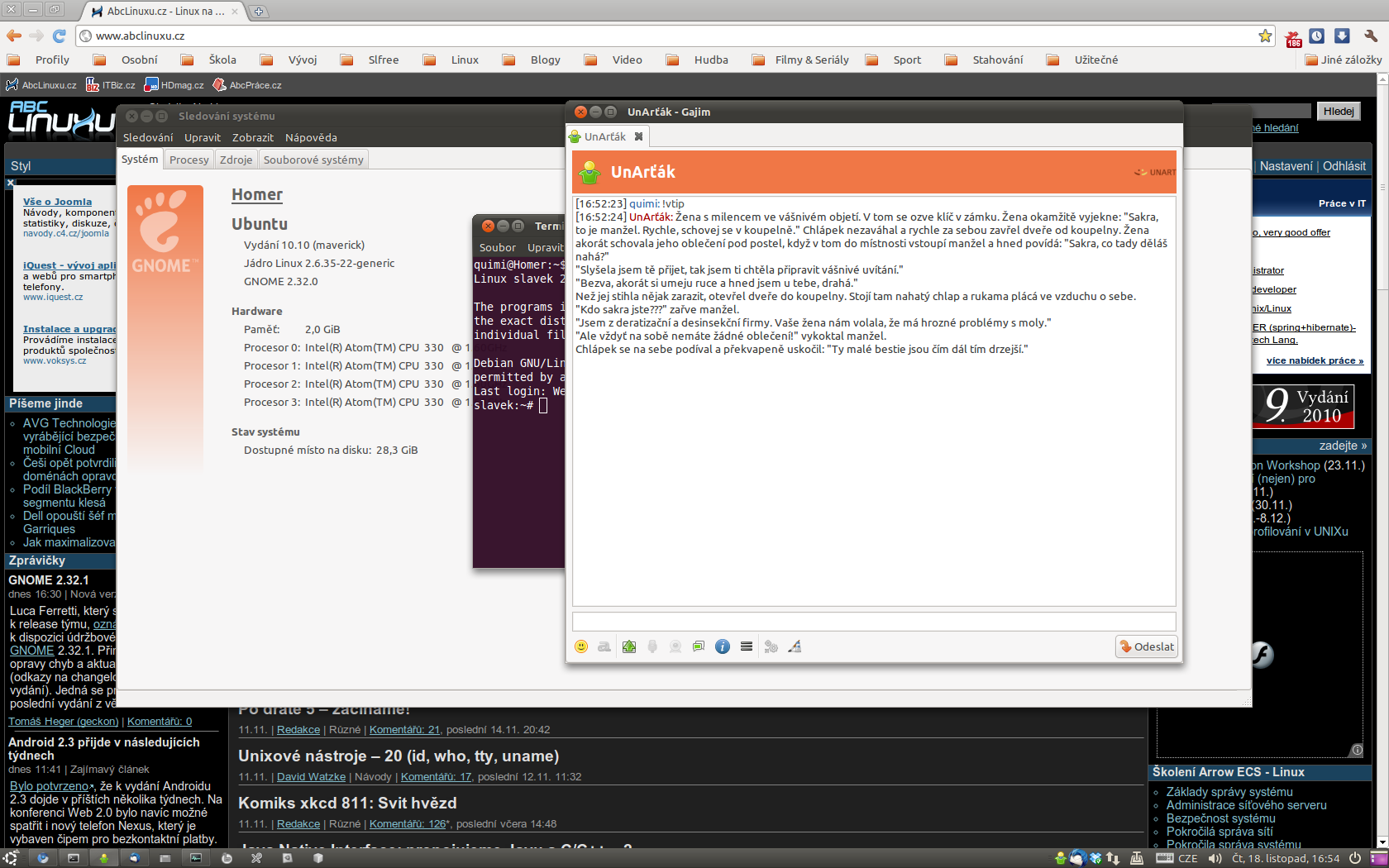Open article Komiks xkcd 811: Svit hvězd
Screen dimensions: 1389x868
(x=347, y=804)
